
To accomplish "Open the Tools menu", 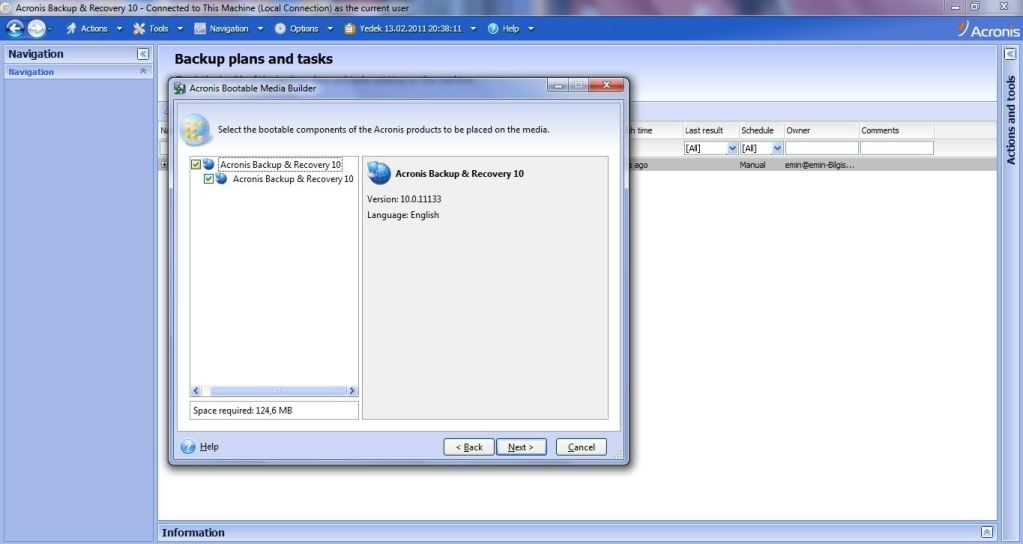I will (x=159, y=29).
